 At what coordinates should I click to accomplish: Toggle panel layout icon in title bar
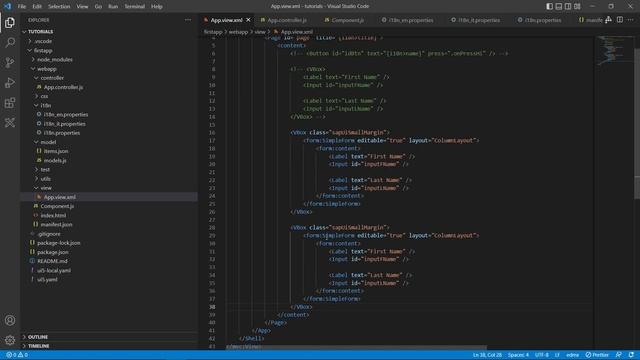pos(559,6)
